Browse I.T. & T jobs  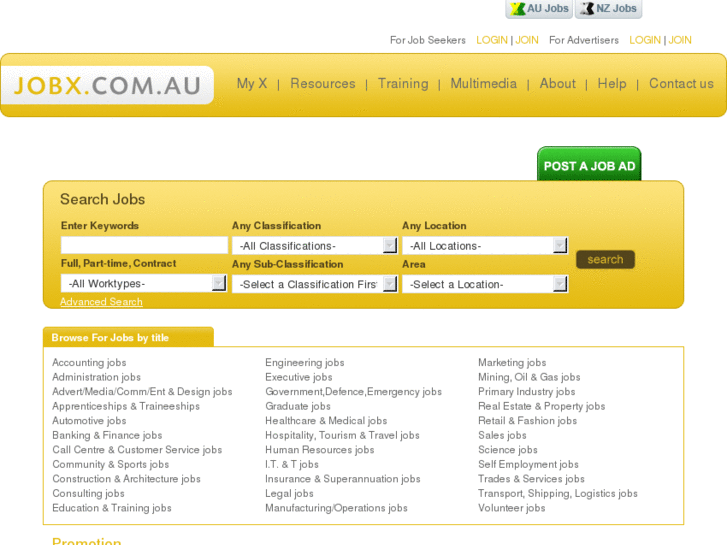(292, 464)
